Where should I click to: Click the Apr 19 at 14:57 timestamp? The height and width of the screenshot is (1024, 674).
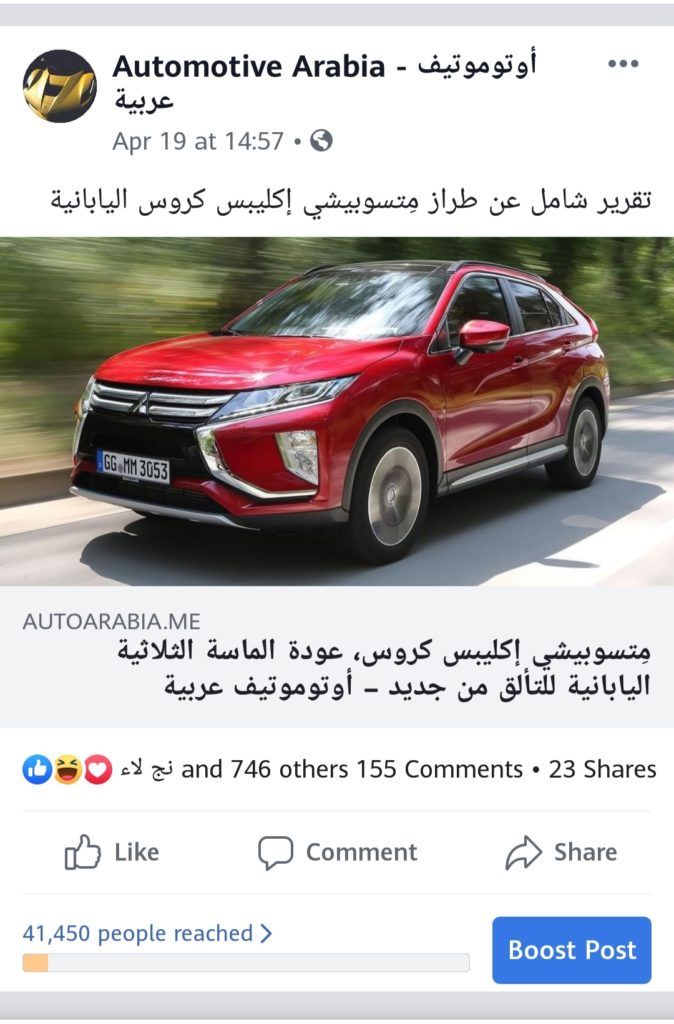click(x=198, y=140)
